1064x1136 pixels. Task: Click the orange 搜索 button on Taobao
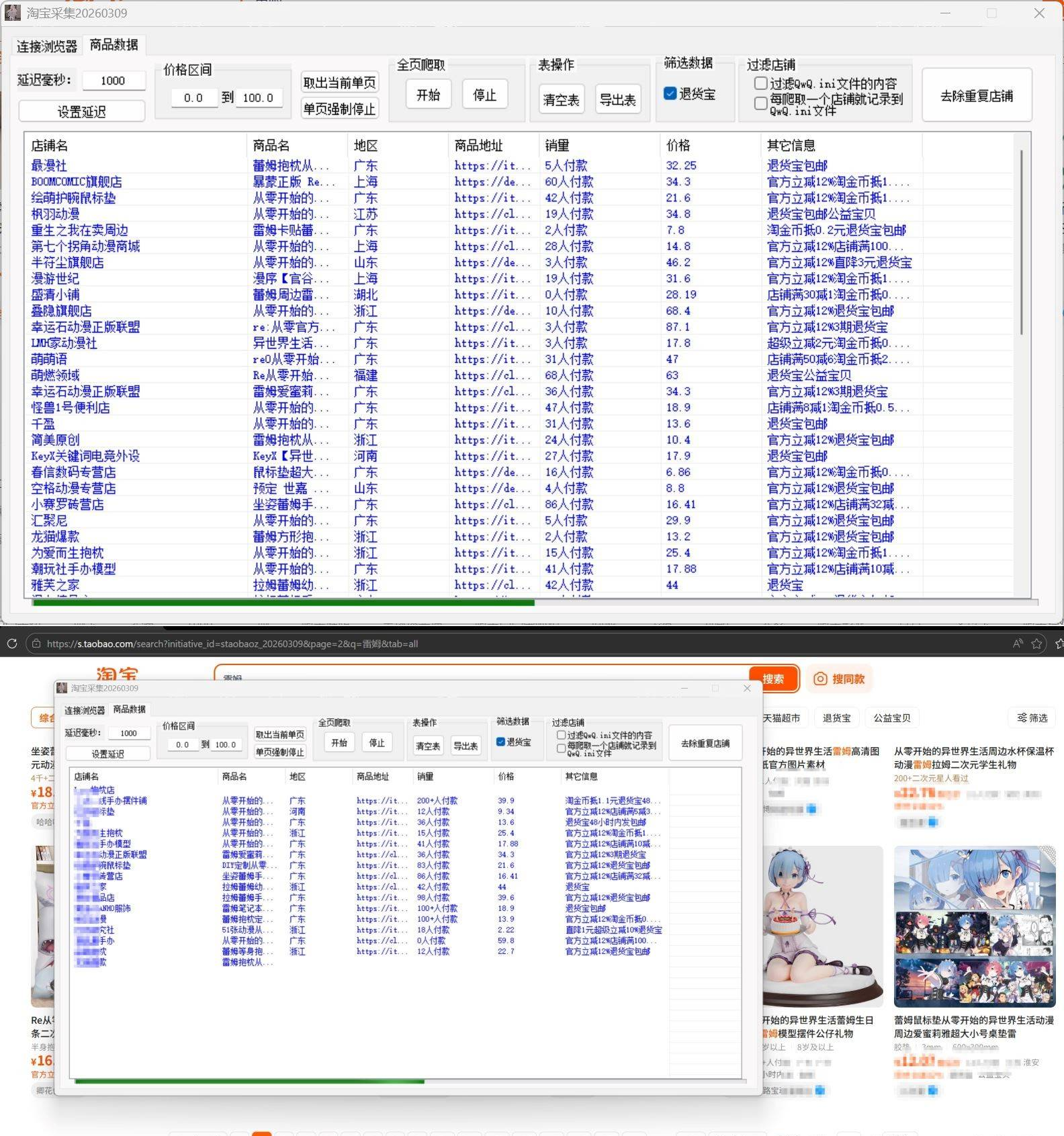tap(773, 679)
